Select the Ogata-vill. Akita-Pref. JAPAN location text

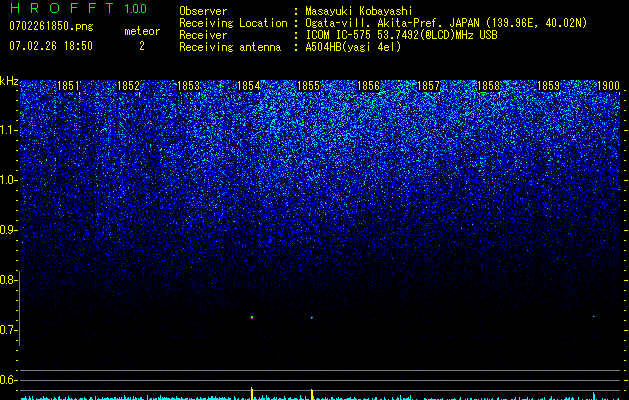(x=446, y=23)
